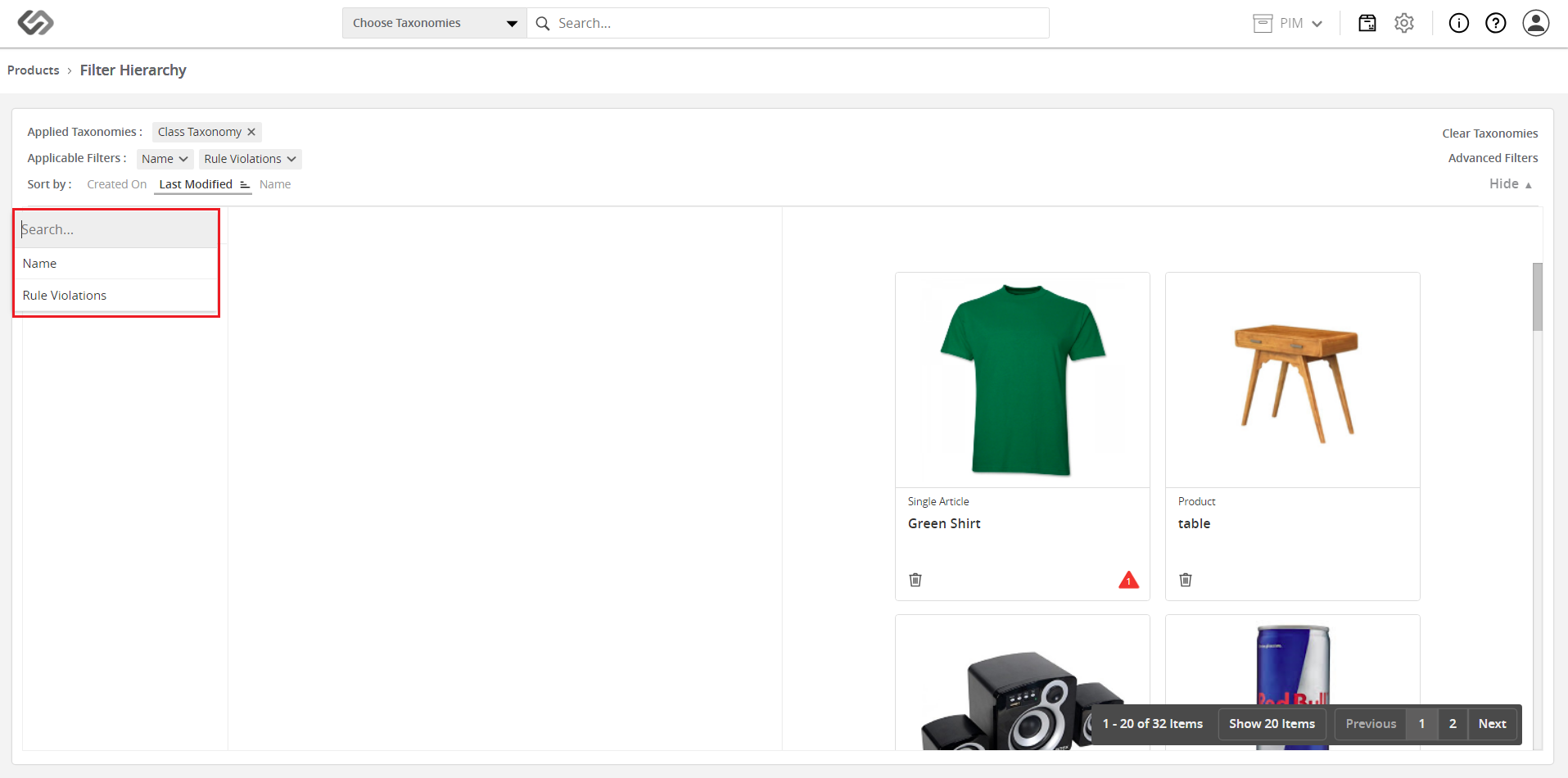1568x778 pixels.
Task: Select Rule Violations in the filter list
Action: pyautogui.click(x=116, y=296)
